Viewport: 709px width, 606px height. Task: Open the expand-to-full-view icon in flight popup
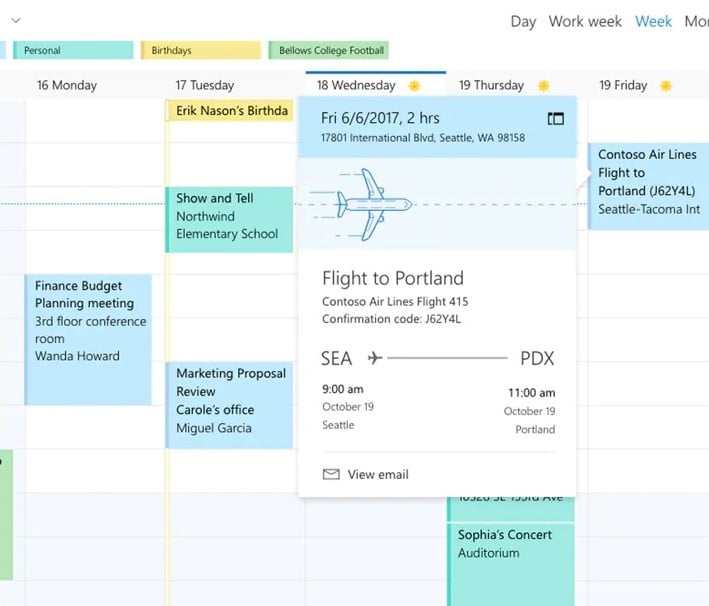[x=555, y=119]
